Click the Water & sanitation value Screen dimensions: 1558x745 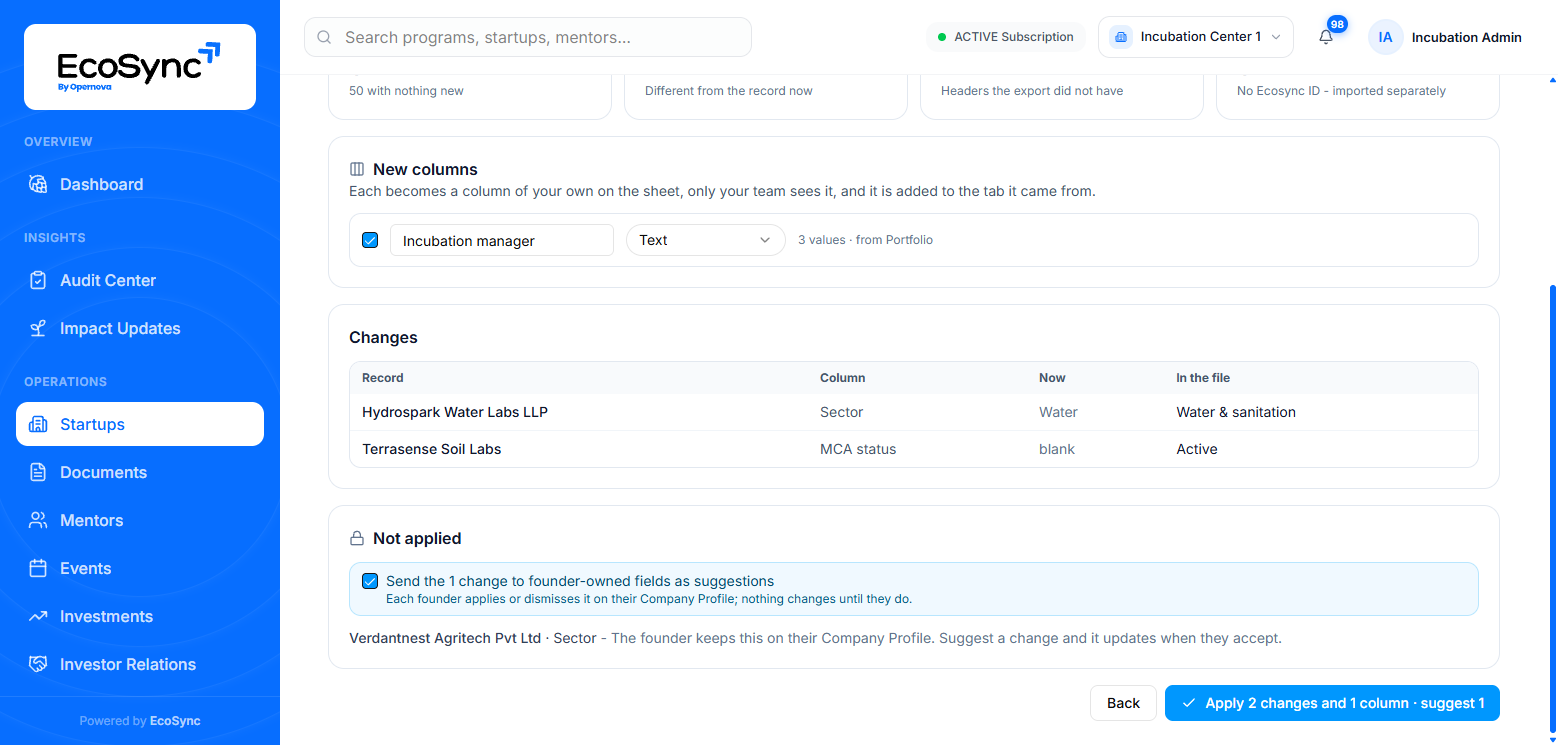[1236, 412]
